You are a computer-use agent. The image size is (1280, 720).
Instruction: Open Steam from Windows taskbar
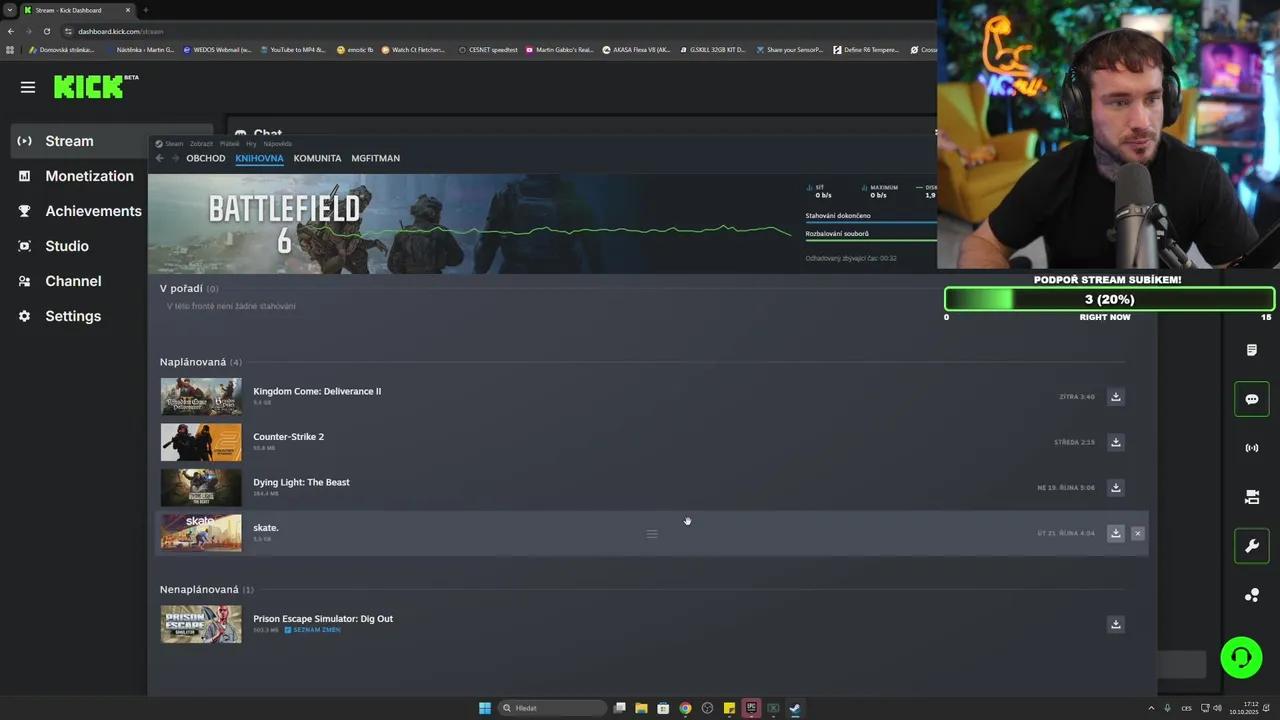coord(795,708)
